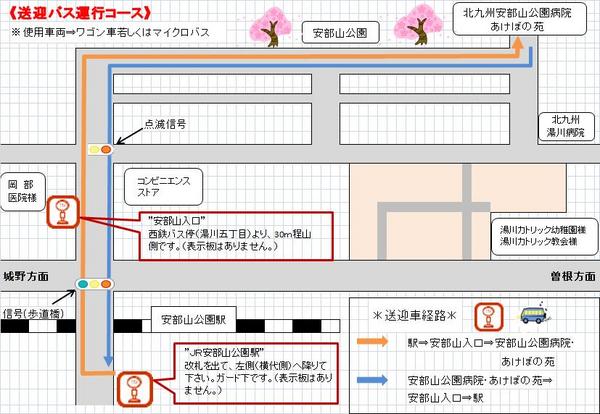600x414 pixels.
Task: Select the コンビニエンスストア box
Action: pyautogui.click(x=163, y=187)
